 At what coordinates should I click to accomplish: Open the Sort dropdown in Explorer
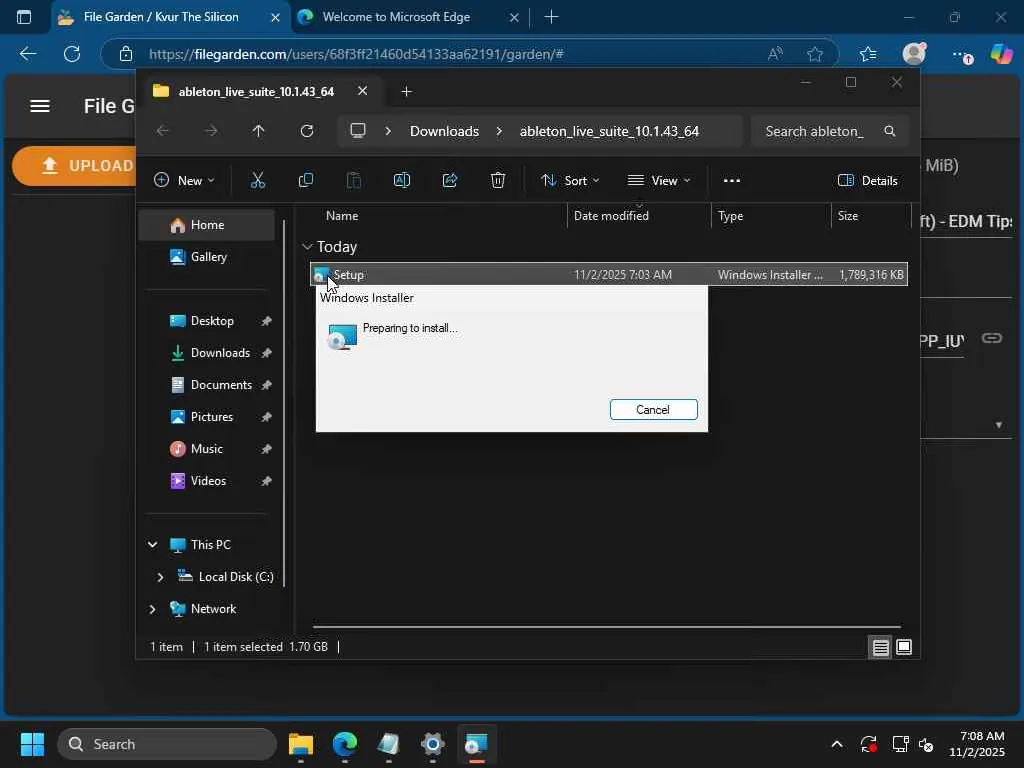pos(570,180)
